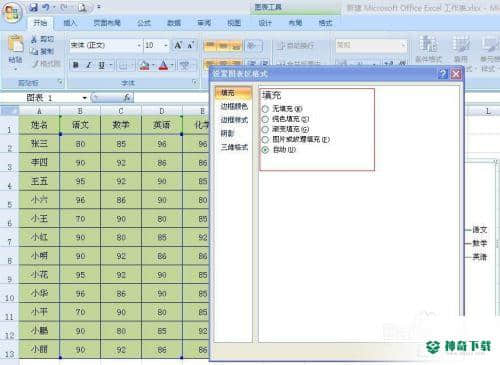Click the Paste clipboard icon
This screenshot has width=500, height=365.
coord(15,44)
